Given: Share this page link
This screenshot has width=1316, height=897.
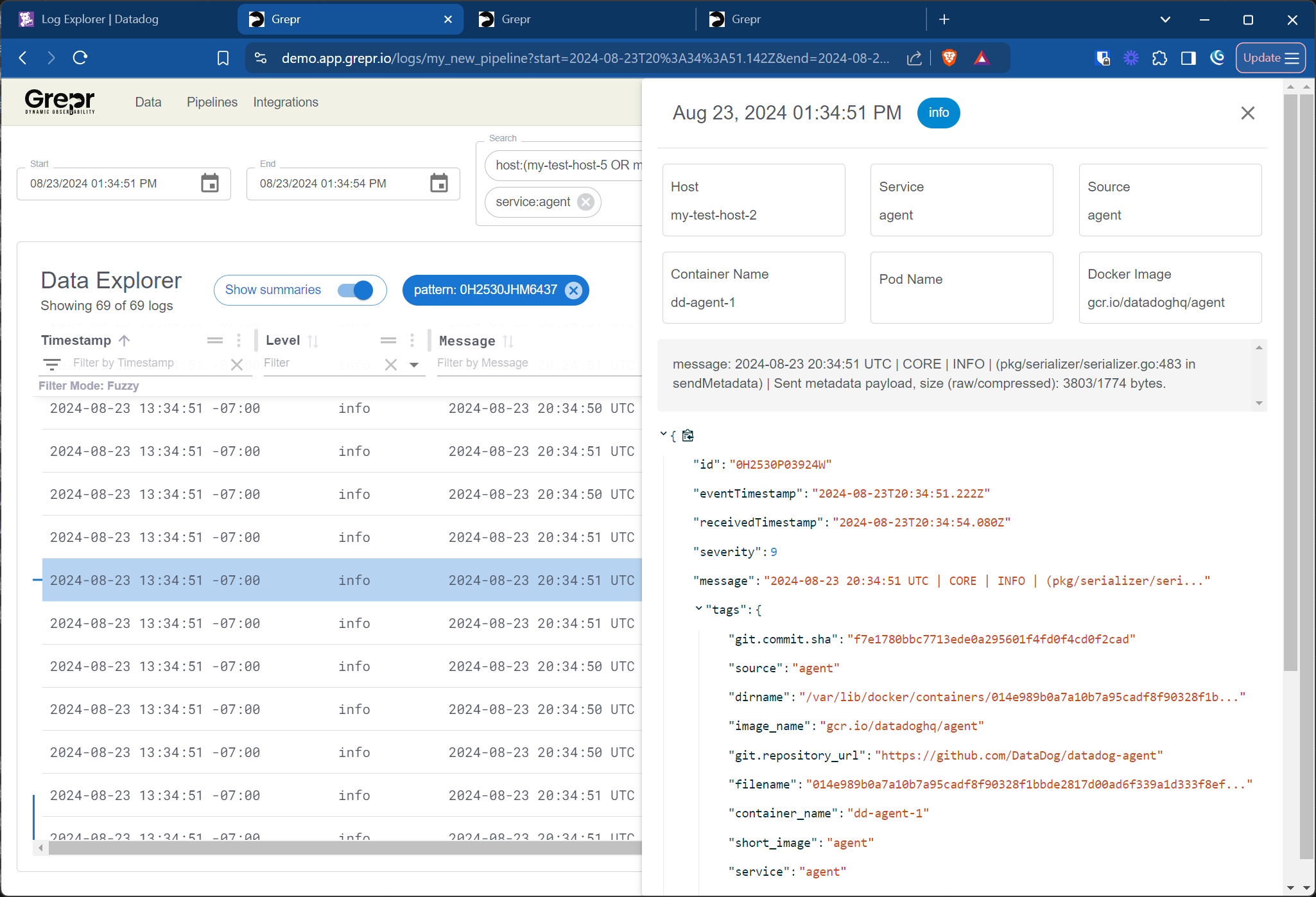Looking at the screenshot, I should pyautogui.click(x=914, y=58).
